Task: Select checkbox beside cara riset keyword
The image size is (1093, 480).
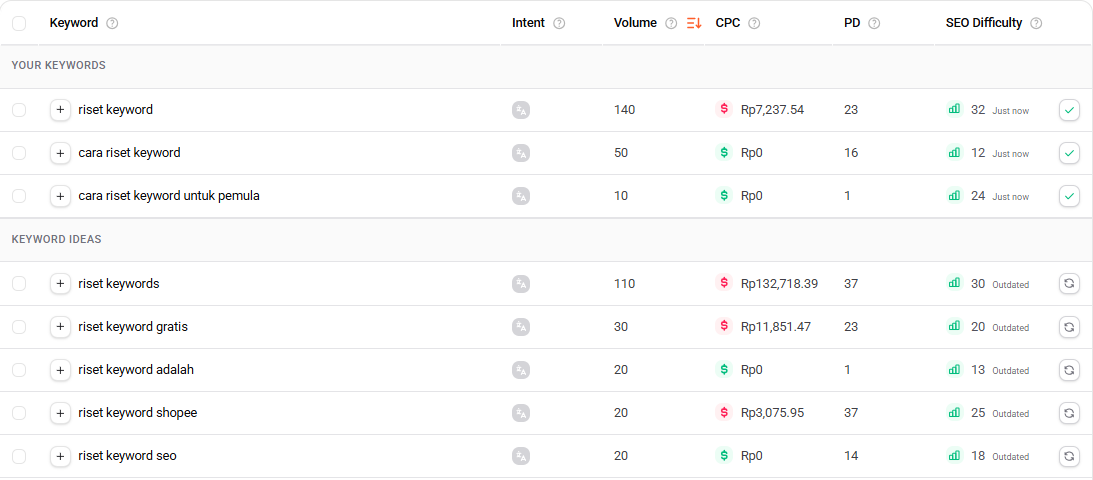Action: [x=19, y=153]
